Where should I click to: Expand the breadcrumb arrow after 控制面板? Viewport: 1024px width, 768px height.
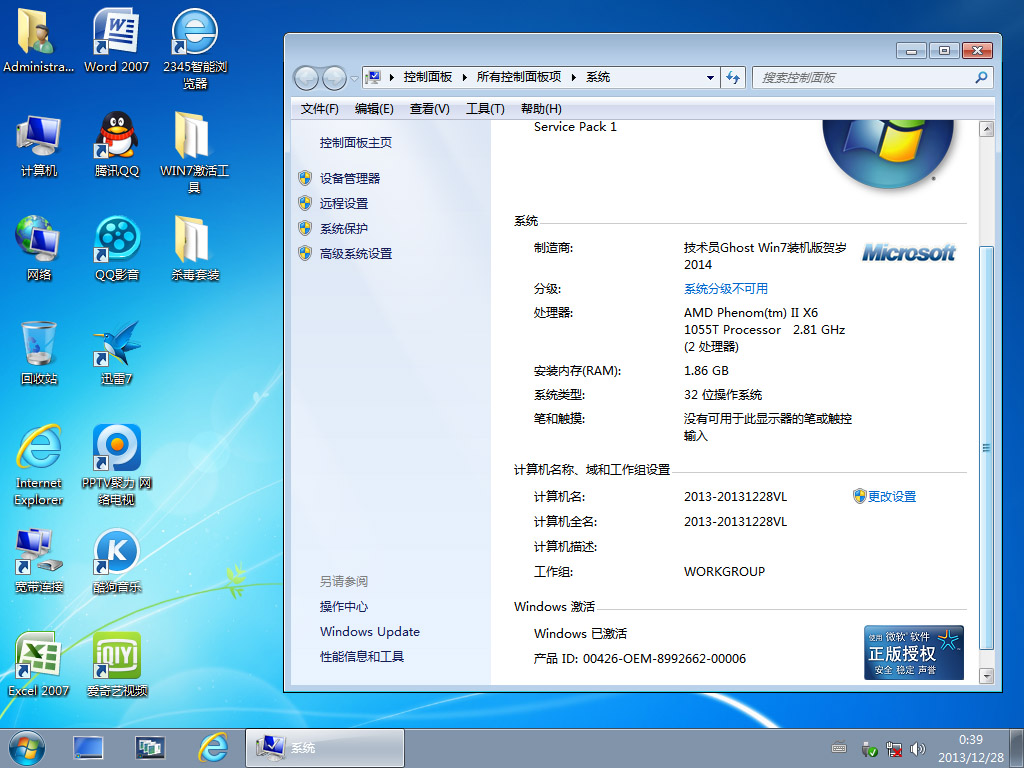(x=464, y=78)
